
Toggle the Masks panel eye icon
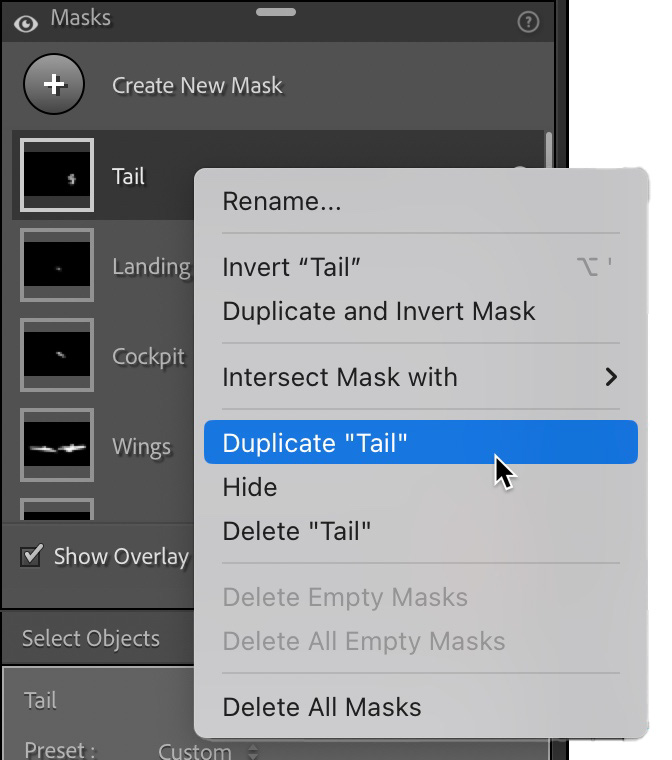pos(26,21)
